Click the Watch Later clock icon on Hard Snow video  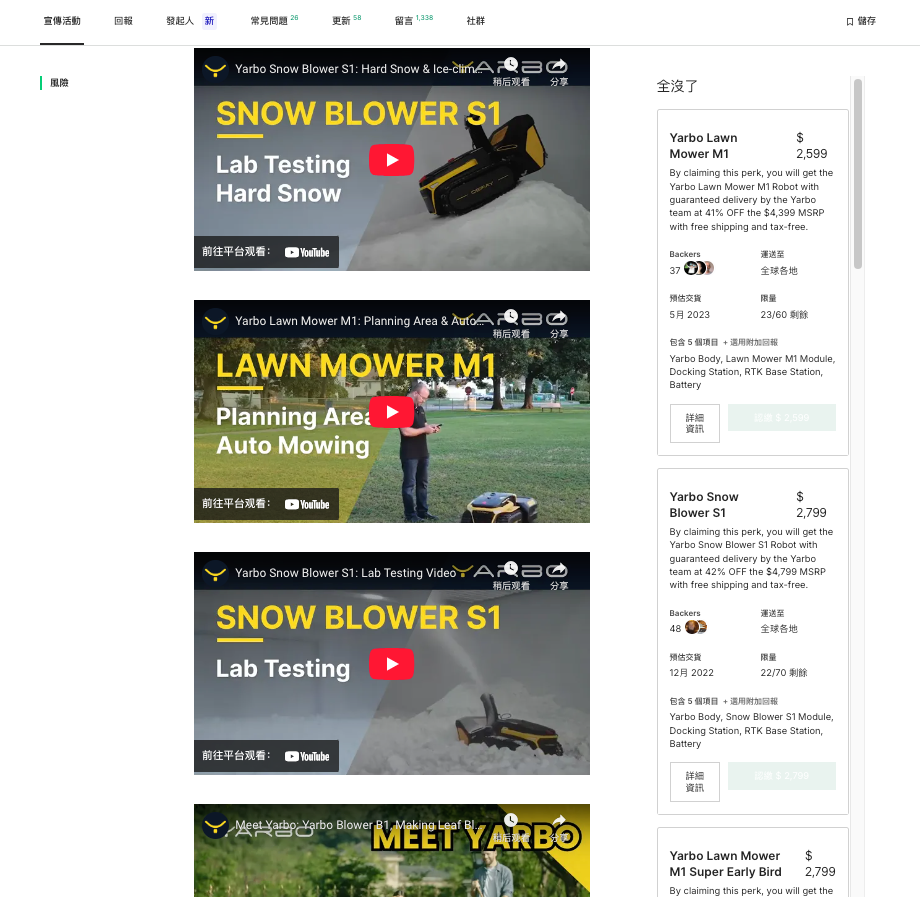coord(511,65)
